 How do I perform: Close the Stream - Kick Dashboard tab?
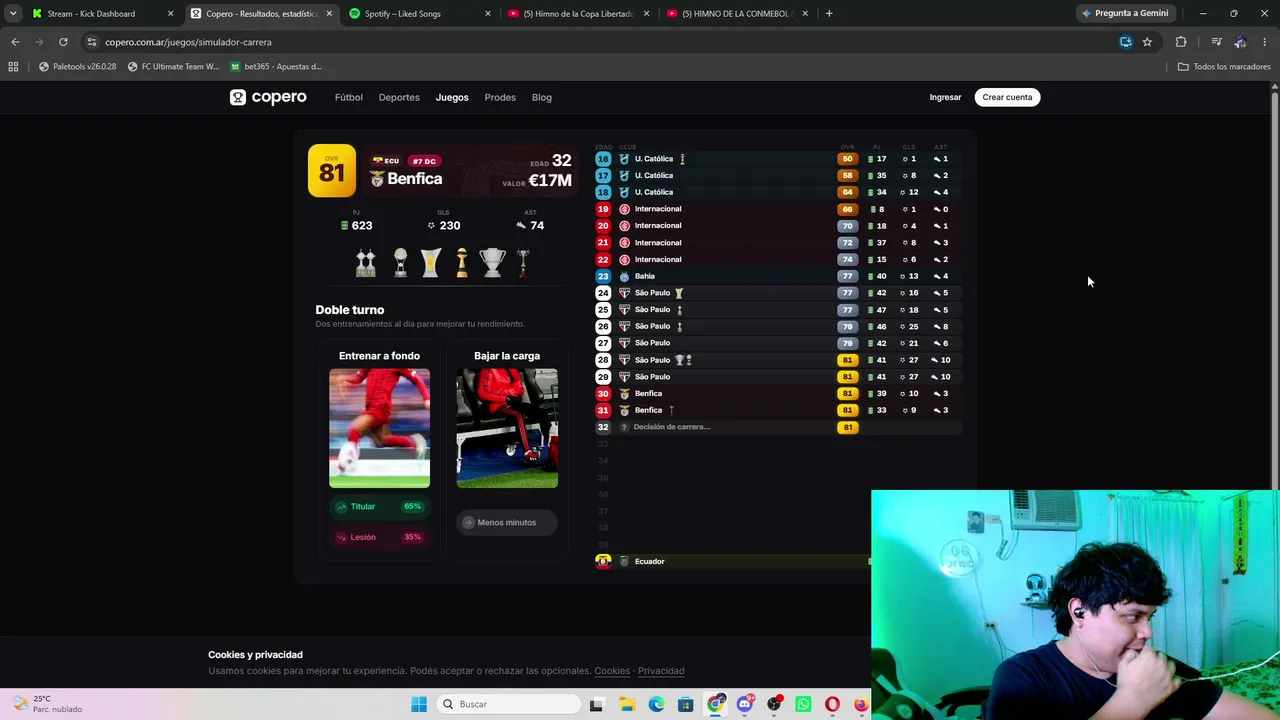pos(170,14)
